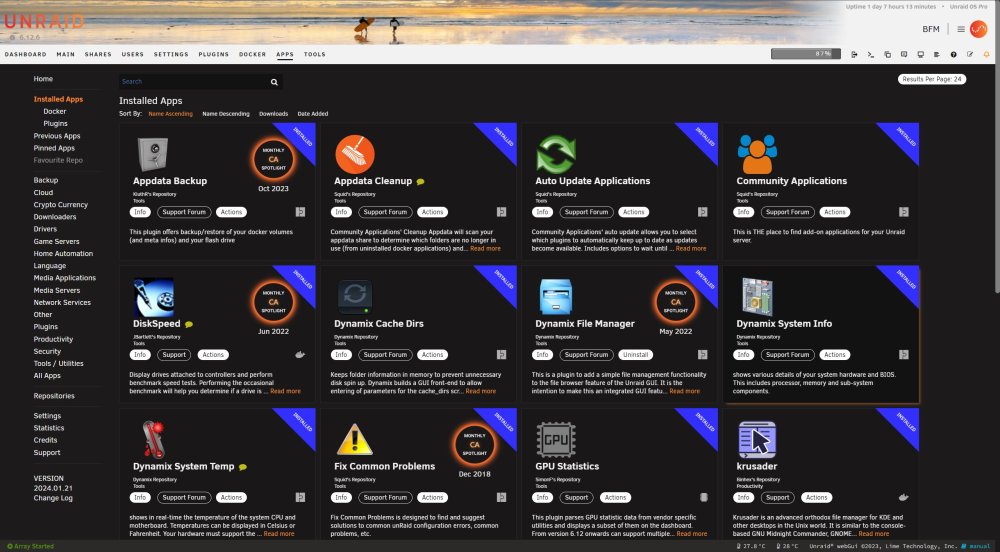Click the DiskSpeed hard drive icon
The height and width of the screenshot is (552, 1000).
click(x=154, y=297)
